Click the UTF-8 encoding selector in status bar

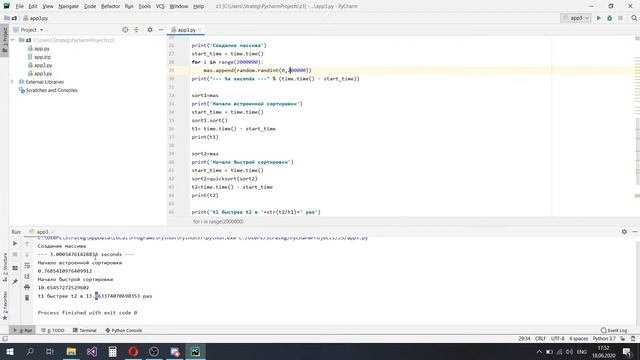(x=558, y=338)
